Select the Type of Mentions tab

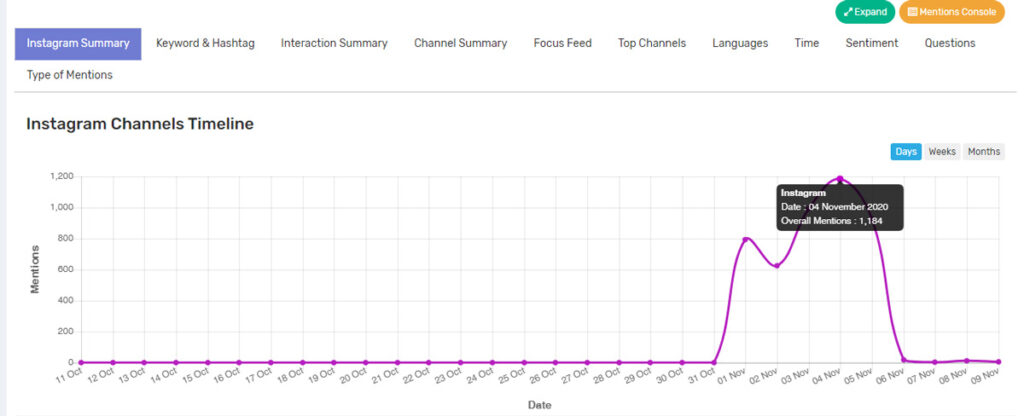[x=69, y=75]
